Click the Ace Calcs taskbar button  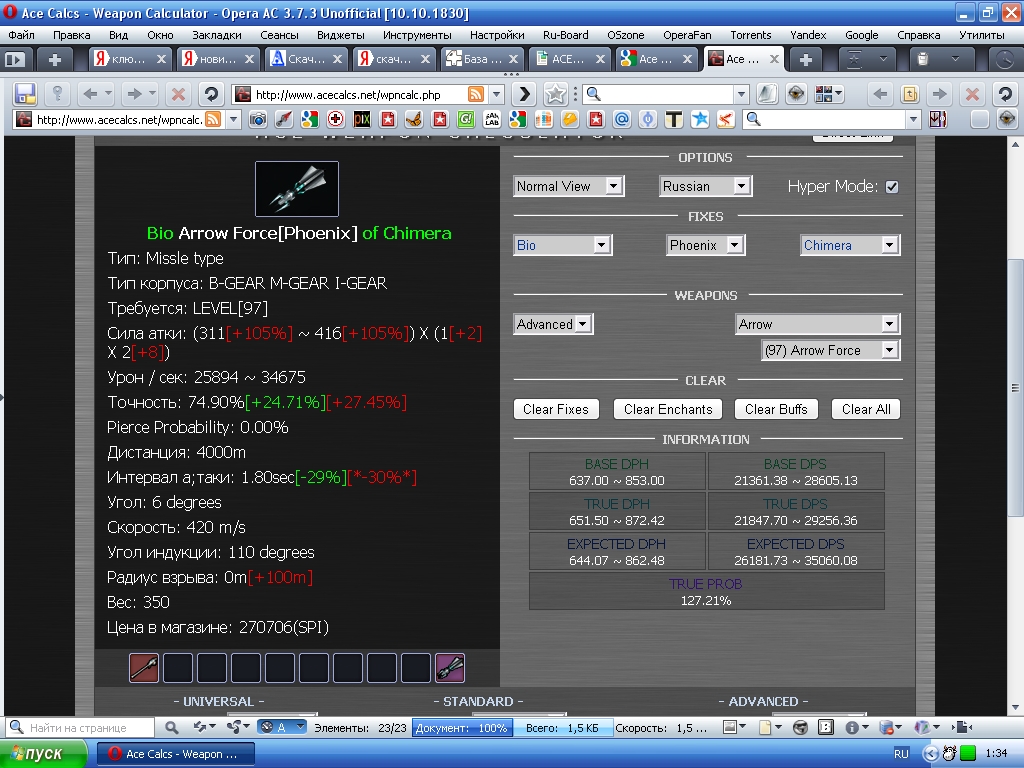pos(175,754)
